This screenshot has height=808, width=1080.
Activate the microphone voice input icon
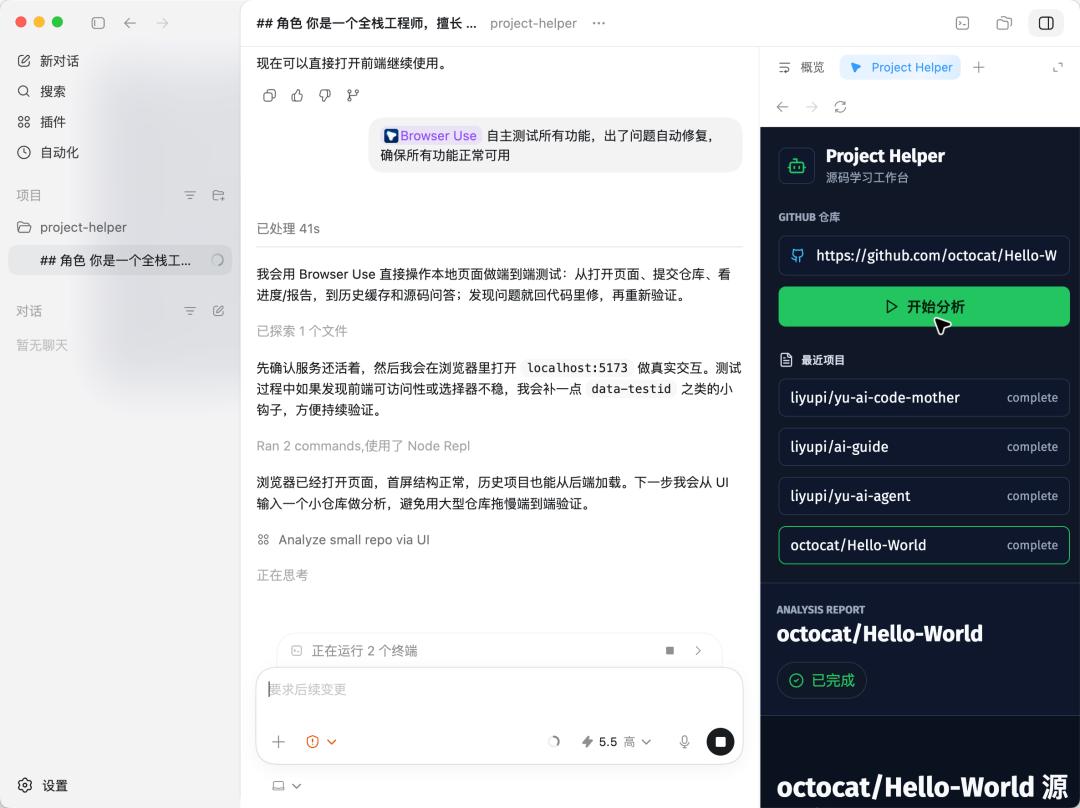[x=684, y=742]
